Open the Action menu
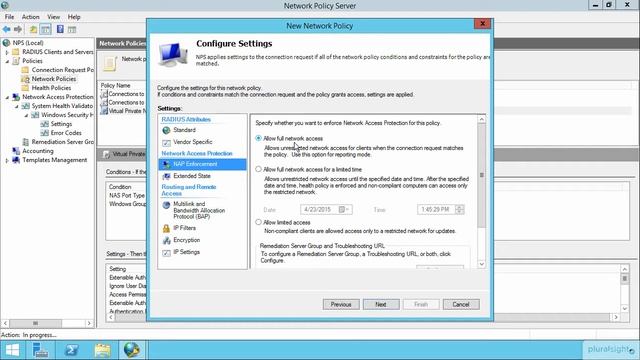 31,17
